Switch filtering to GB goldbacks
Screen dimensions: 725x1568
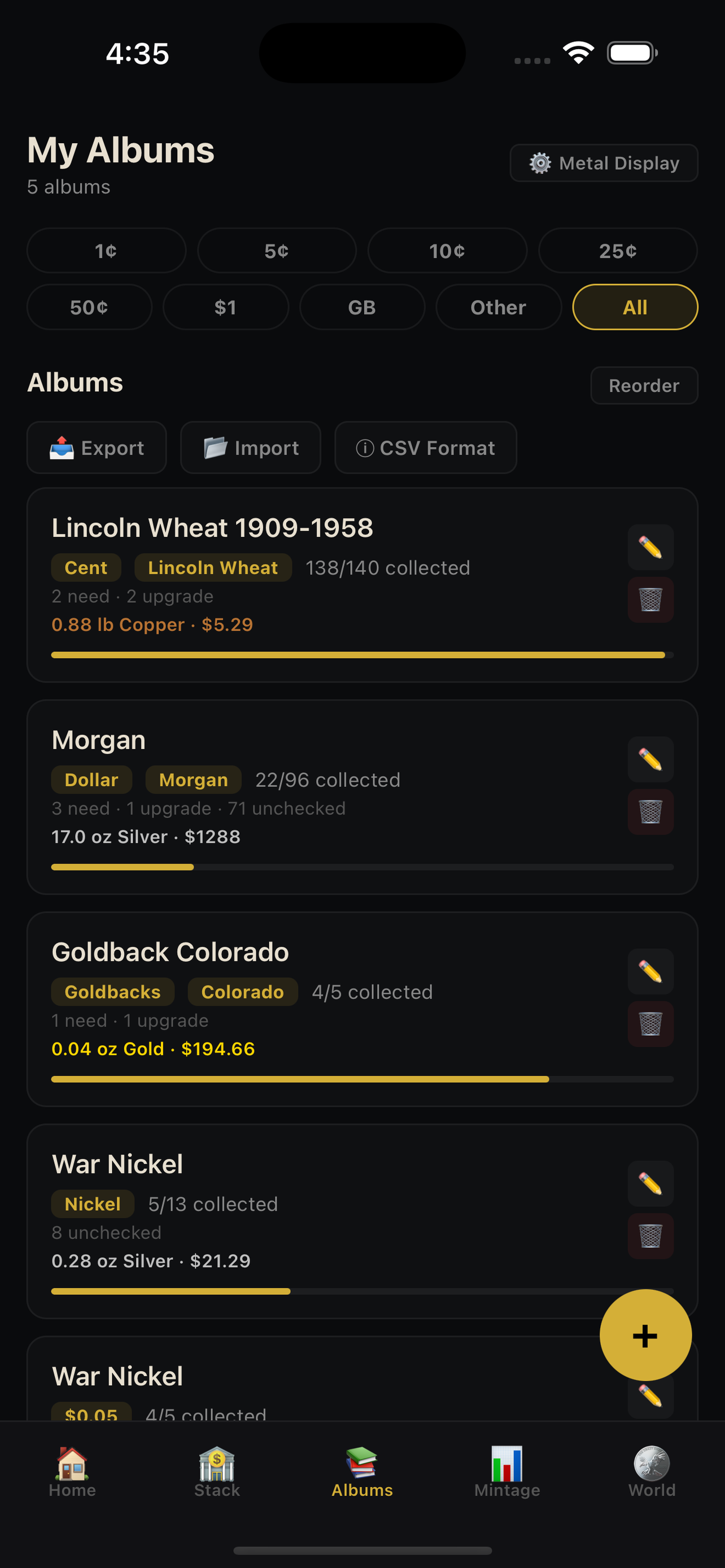361,308
